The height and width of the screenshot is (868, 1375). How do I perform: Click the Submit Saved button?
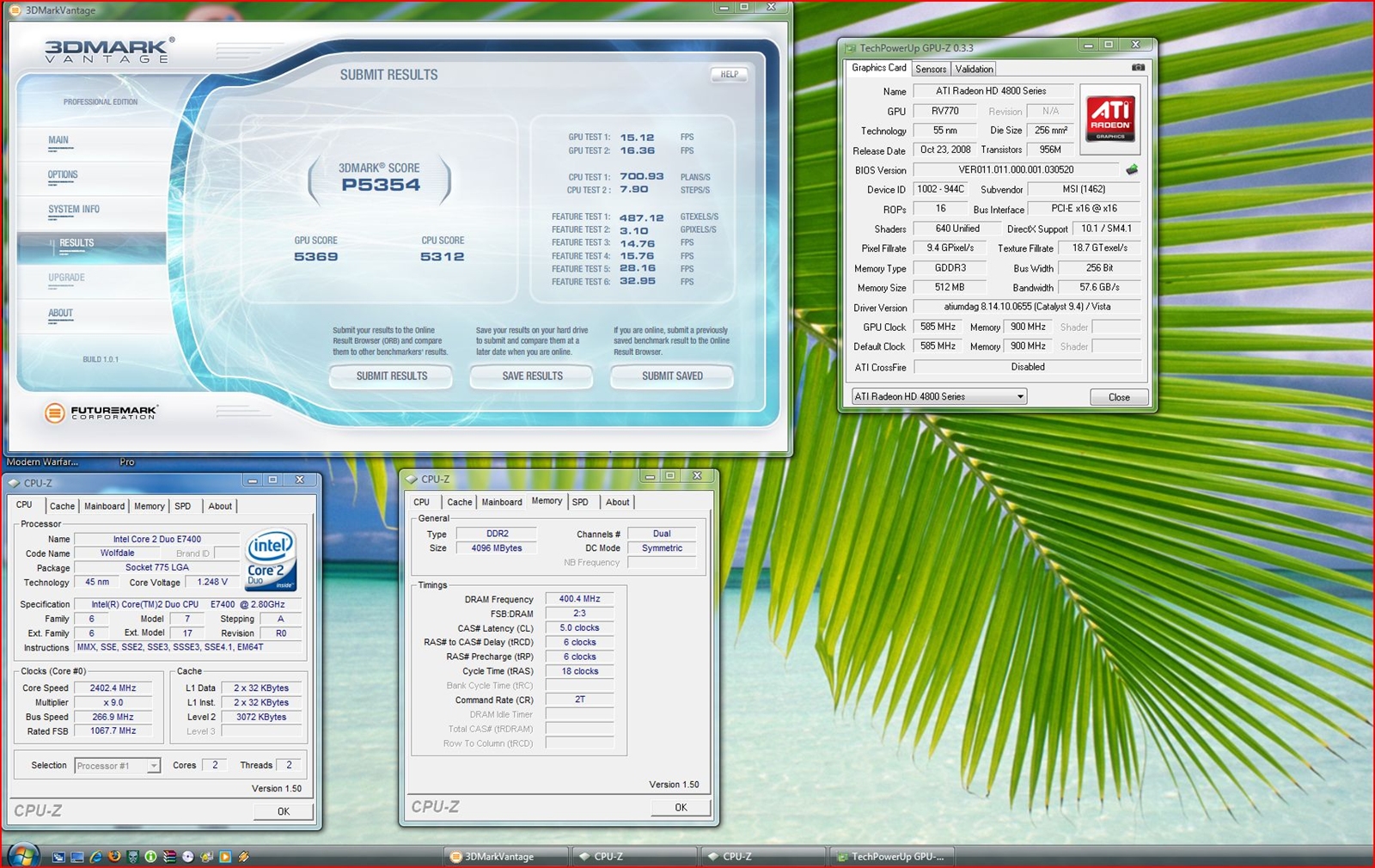672,376
